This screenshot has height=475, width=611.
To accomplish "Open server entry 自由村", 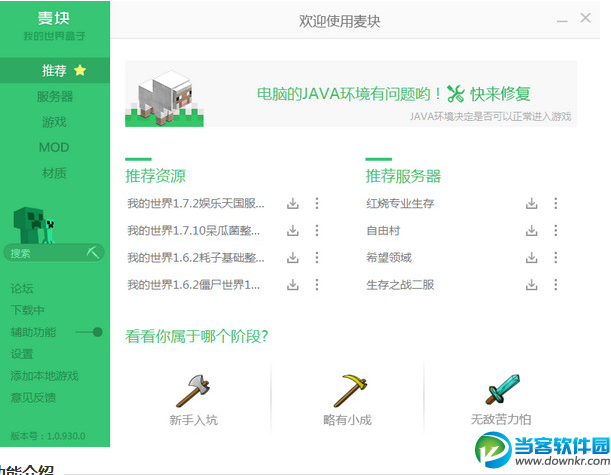I will (x=383, y=231).
